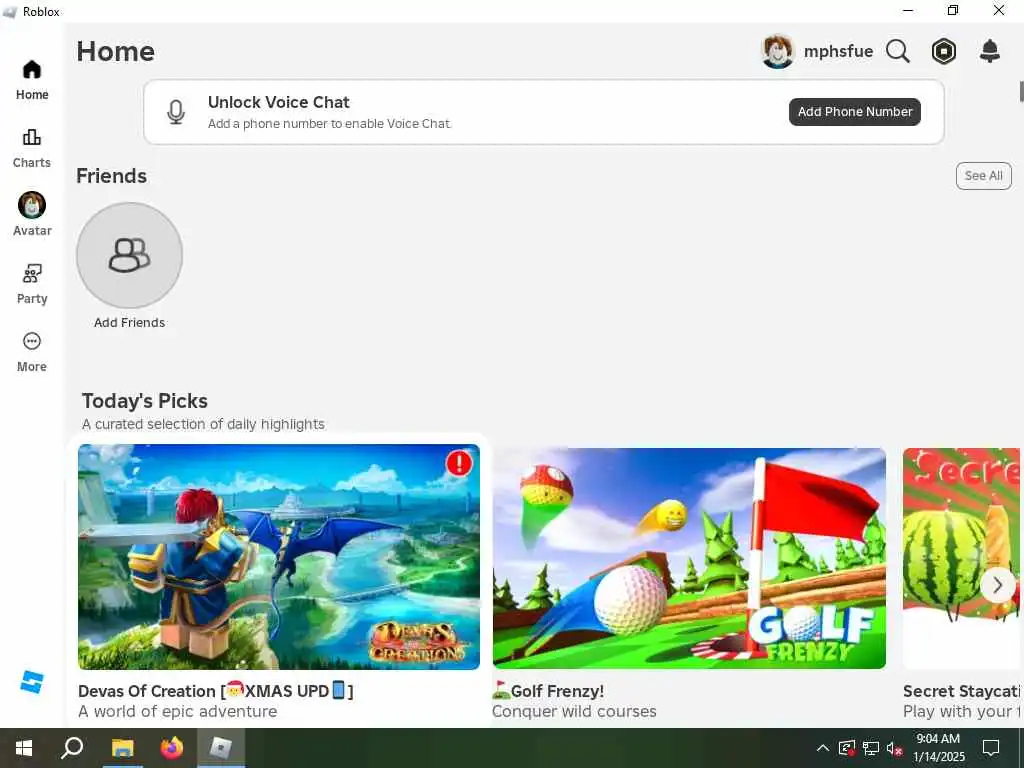Open File Explorer from taskbar
This screenshot has height=768, width=1024.
click(121, 748)
